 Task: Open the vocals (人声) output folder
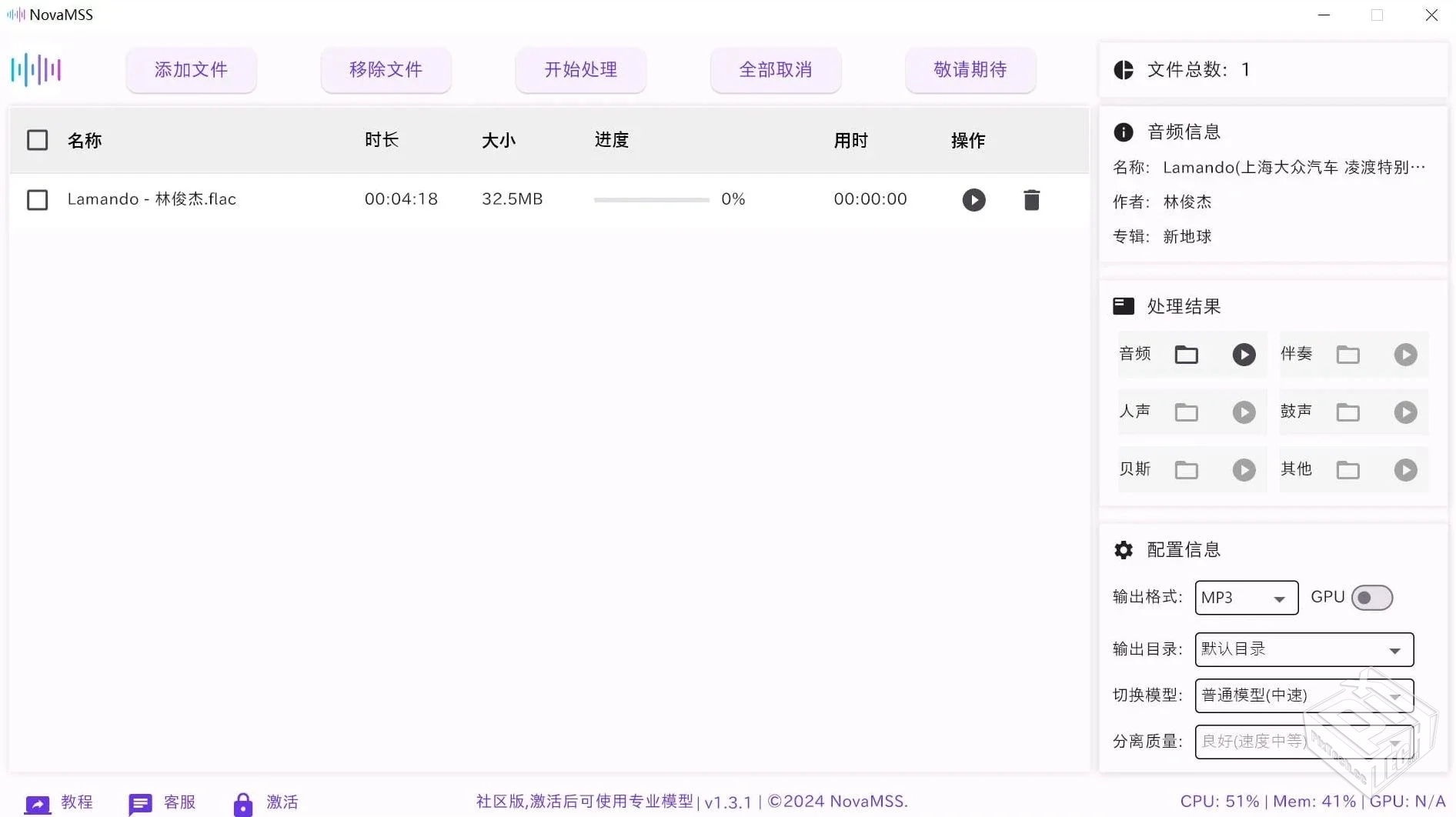(1186, 412)
